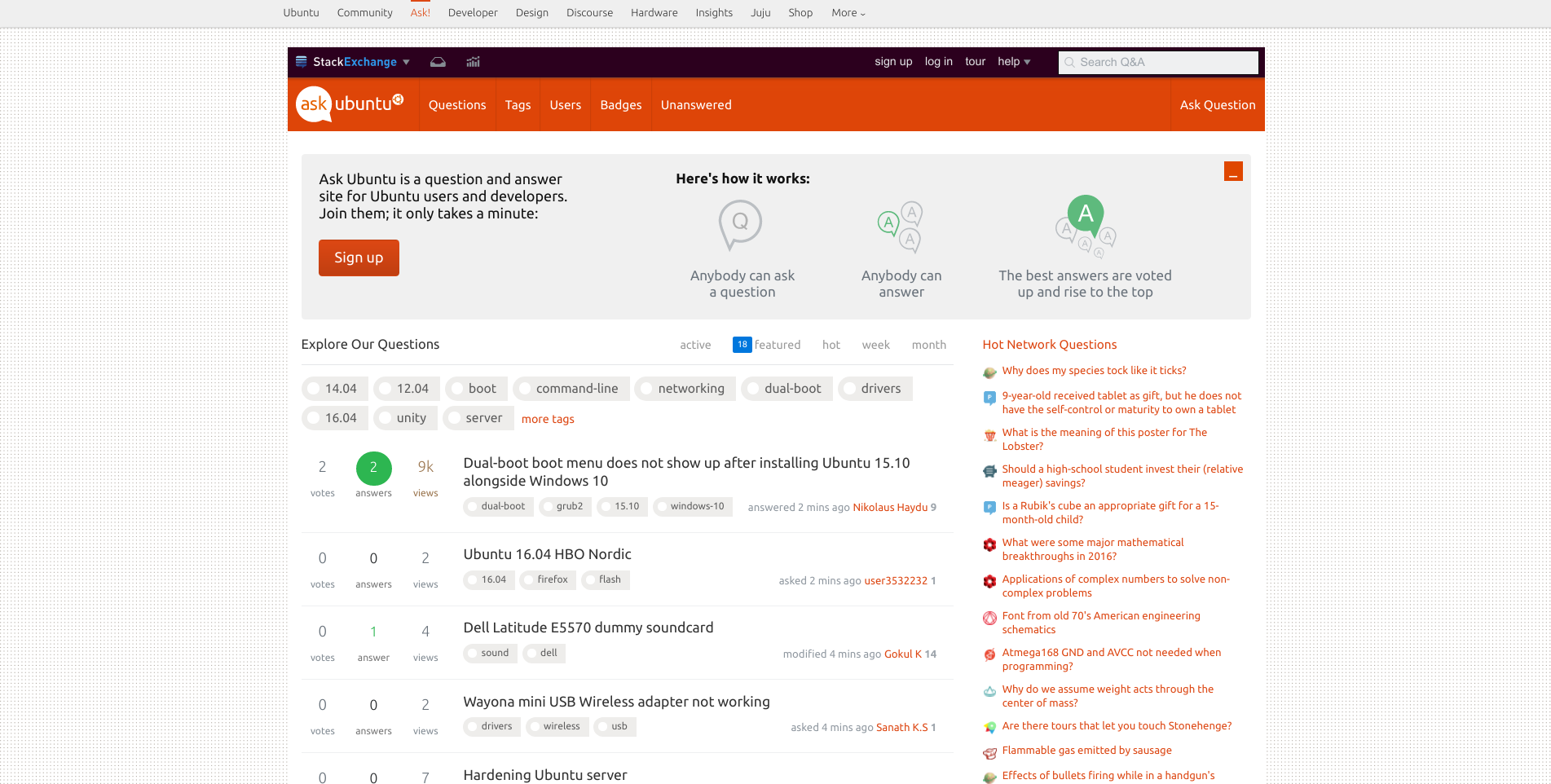
Task: Open the StackExchange inbox icon
Action: (x=438, y=62)
